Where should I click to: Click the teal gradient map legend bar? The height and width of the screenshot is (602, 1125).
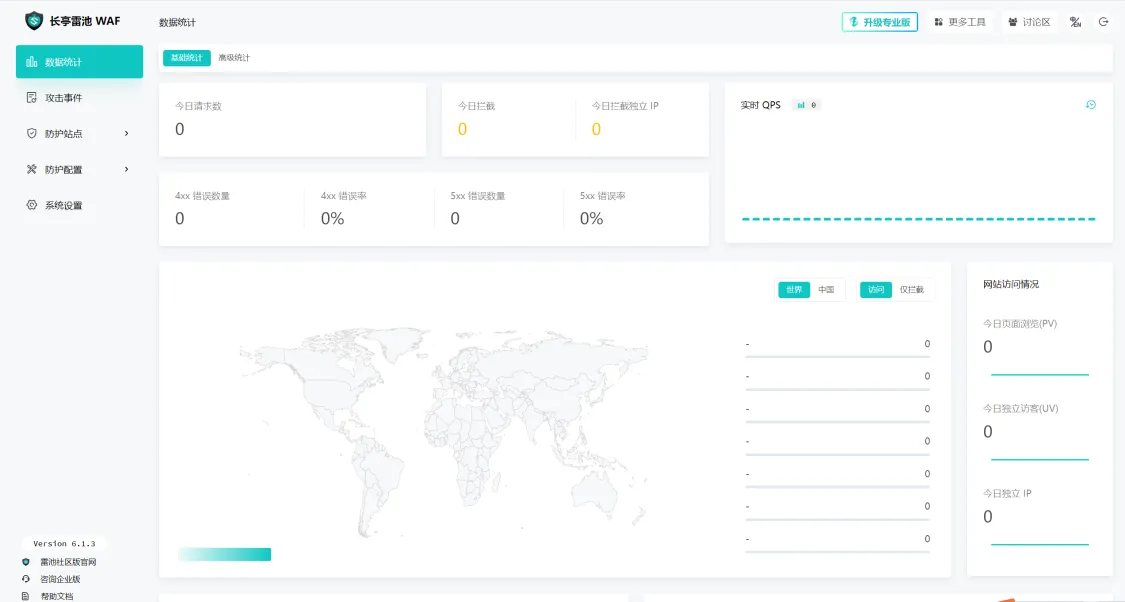tap(225, 554)
